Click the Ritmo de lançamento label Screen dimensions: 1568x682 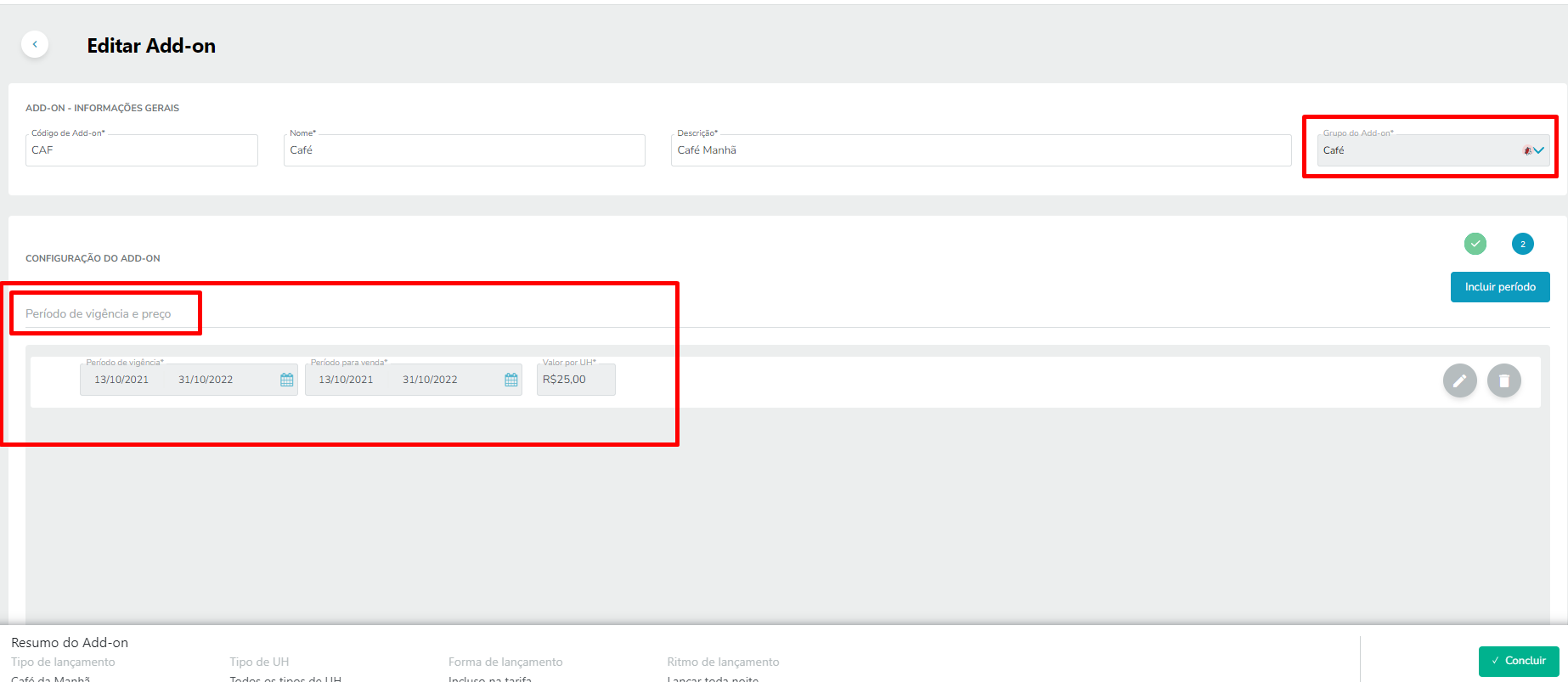[723, 662]
